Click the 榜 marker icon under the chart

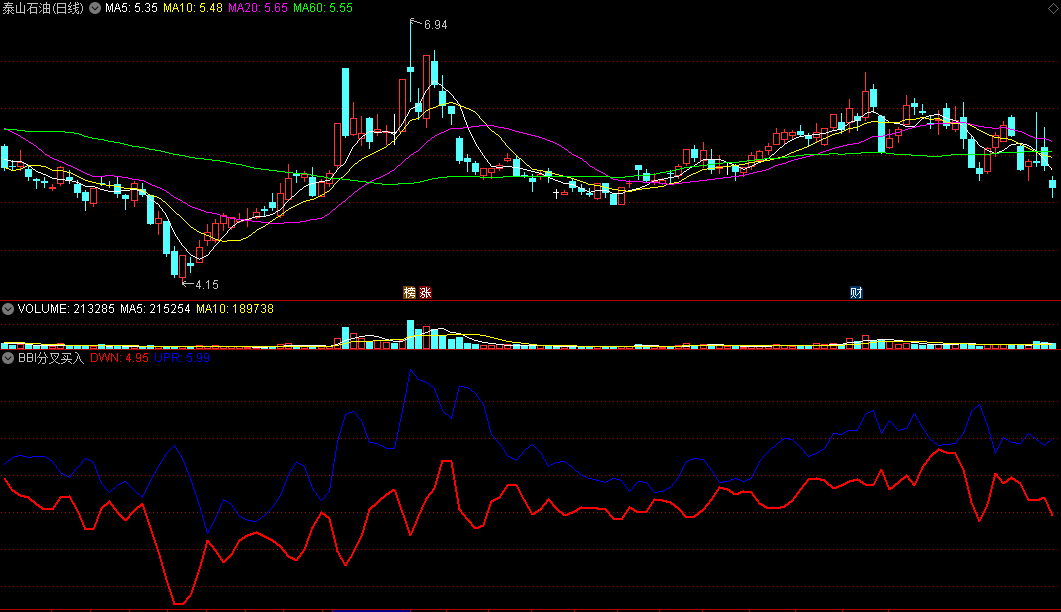point(409,292)
